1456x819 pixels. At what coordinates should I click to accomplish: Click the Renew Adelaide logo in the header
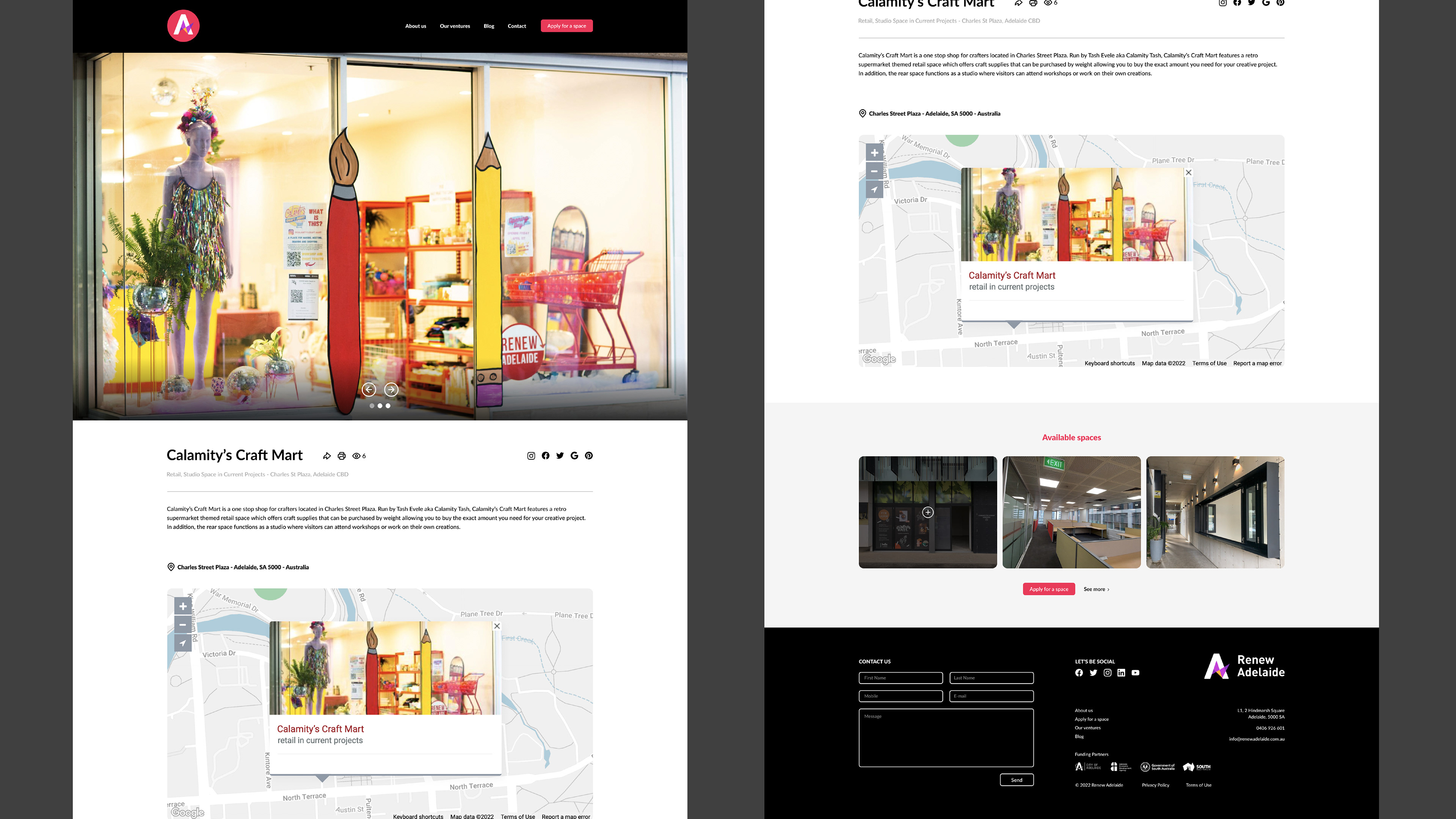(x=183, y=25)
